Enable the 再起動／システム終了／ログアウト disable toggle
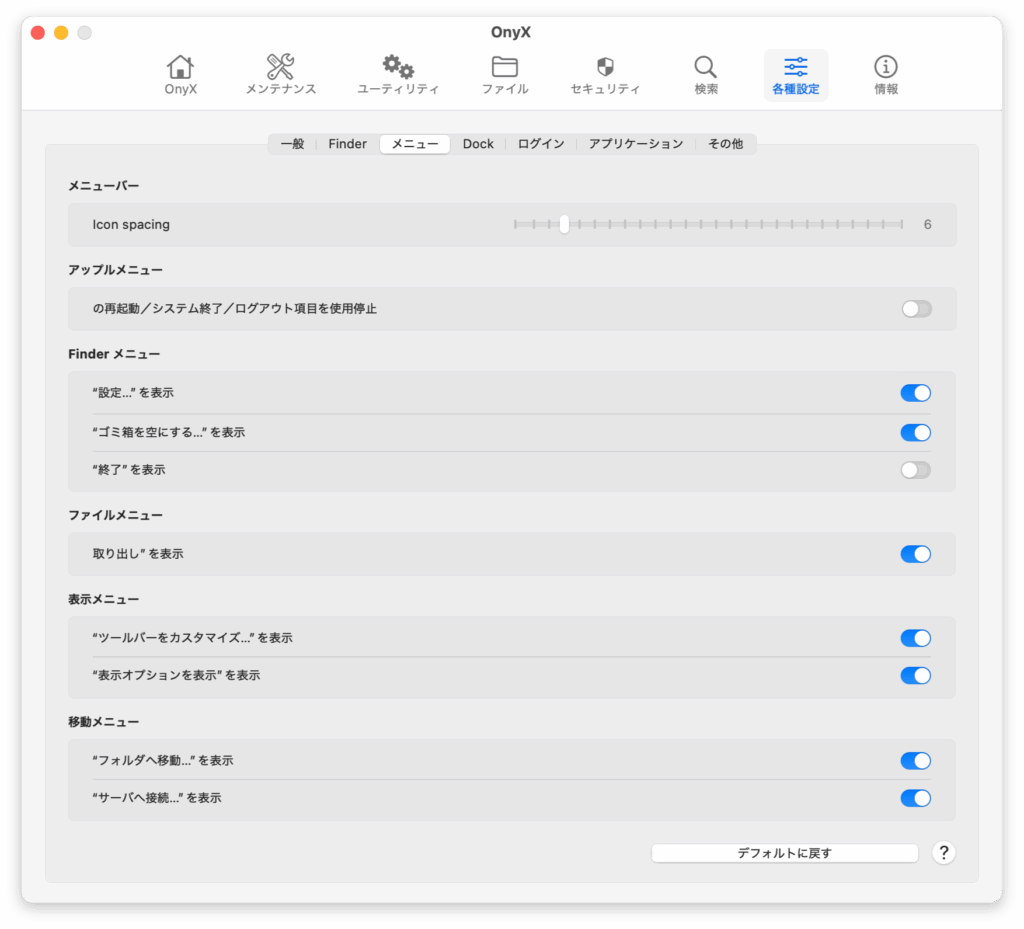 (x=916, y=309)
